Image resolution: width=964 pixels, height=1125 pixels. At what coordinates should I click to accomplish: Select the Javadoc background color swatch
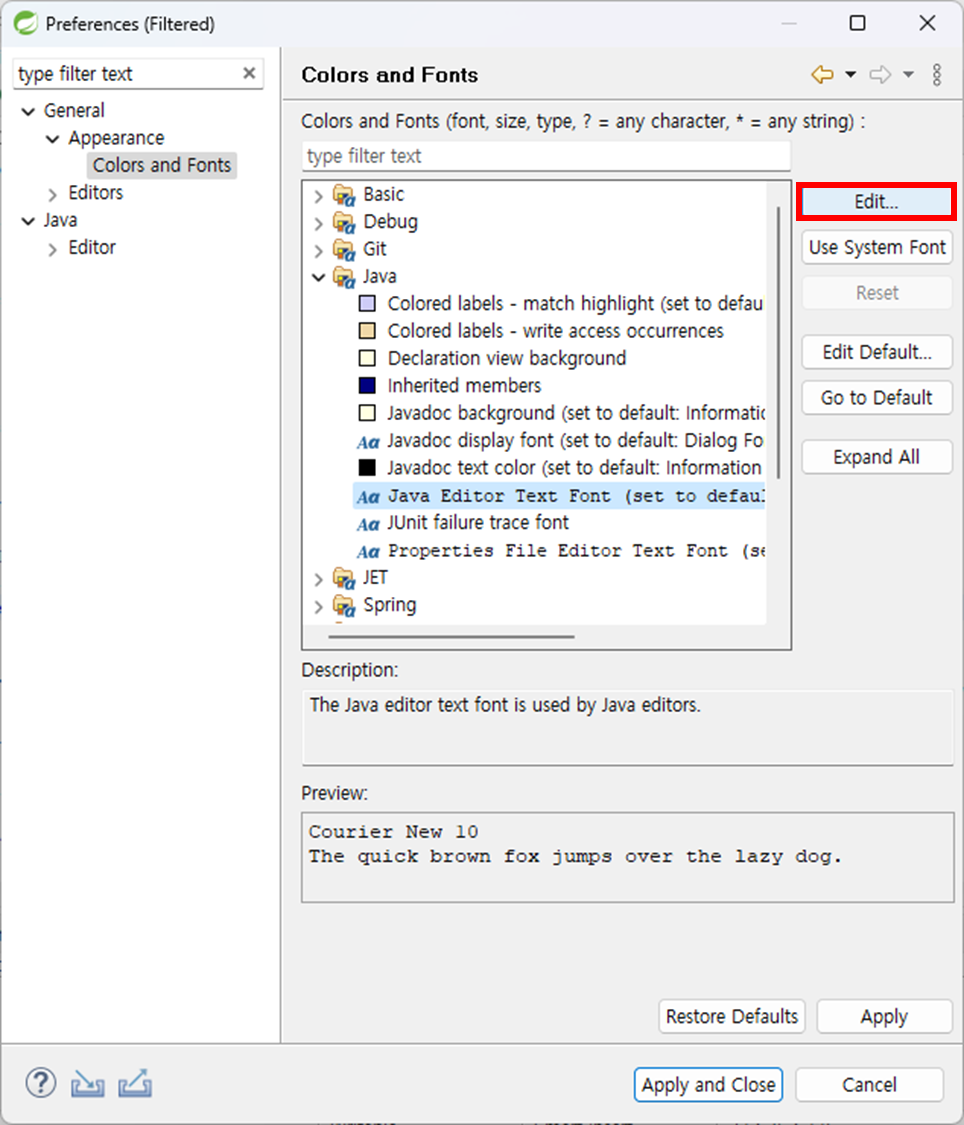coord(367,413)
